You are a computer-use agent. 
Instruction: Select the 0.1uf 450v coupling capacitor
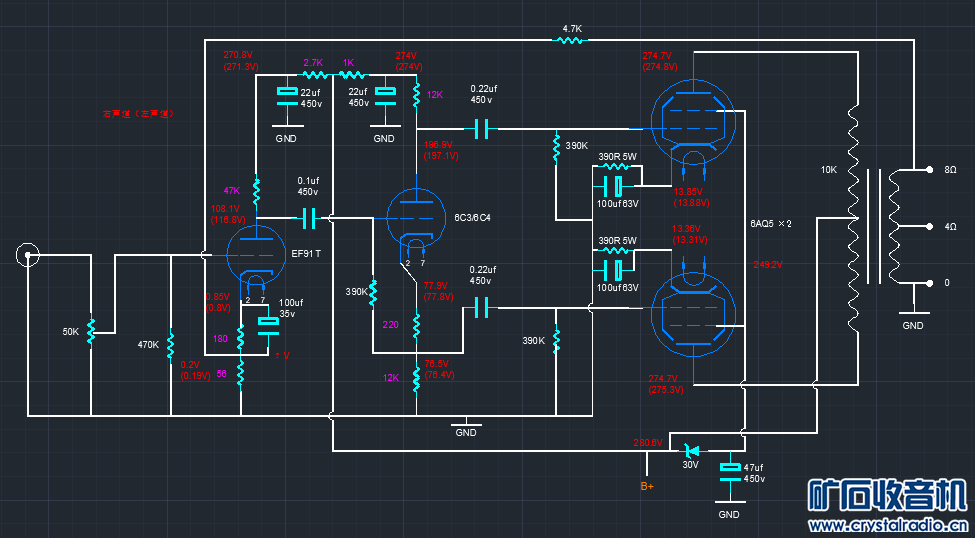[x=308, y=216]
